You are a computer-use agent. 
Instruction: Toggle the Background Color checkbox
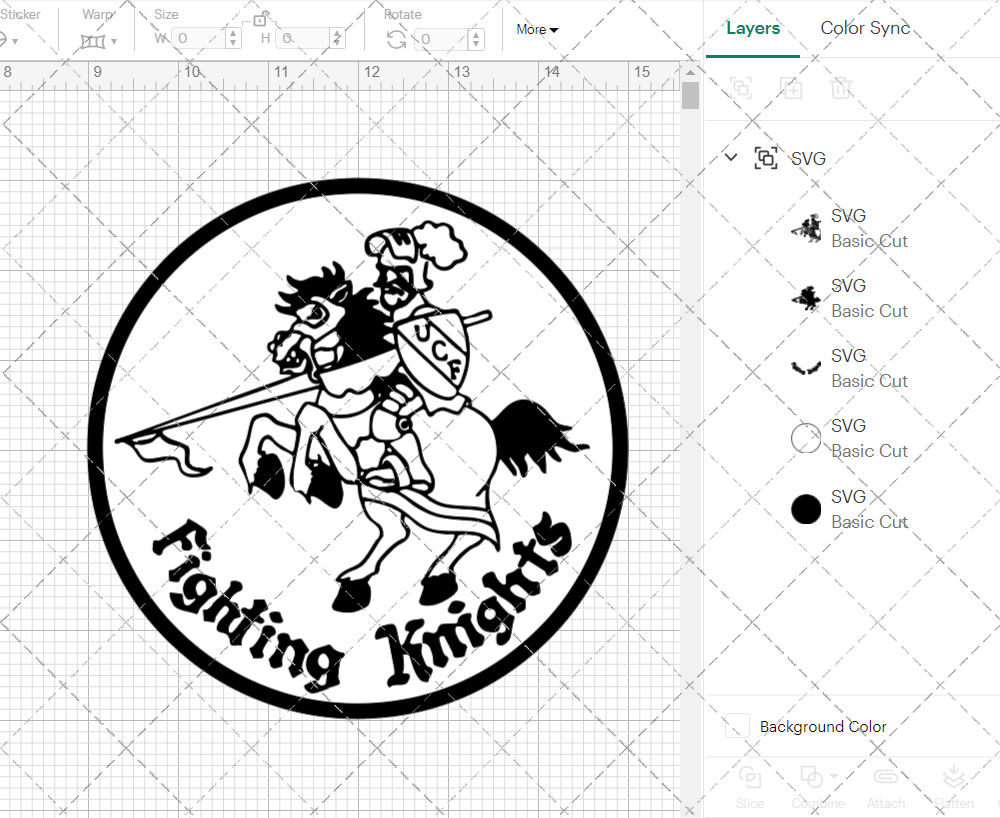tap(737, 727)
